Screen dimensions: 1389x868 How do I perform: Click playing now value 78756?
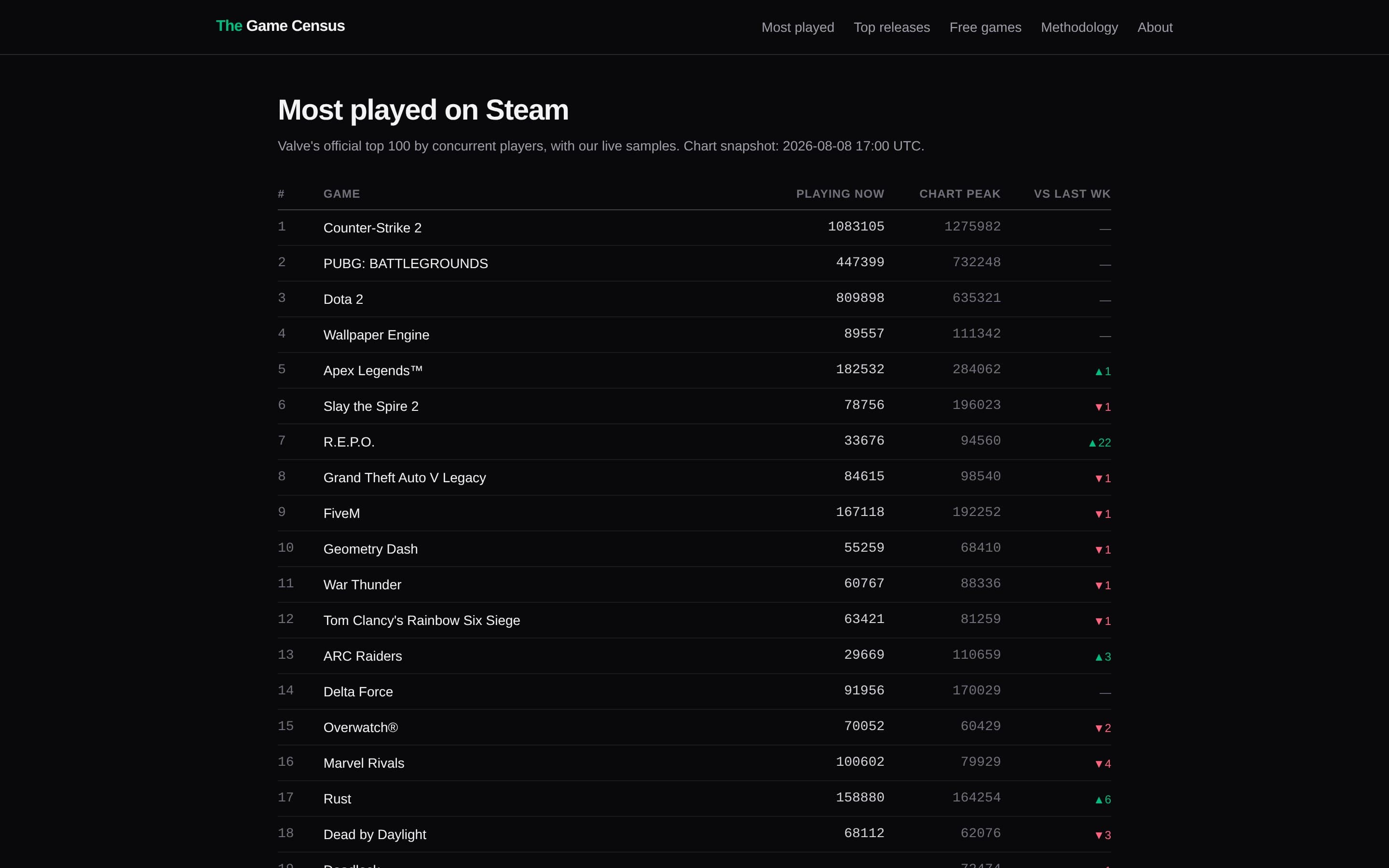pyautogui.click(x=864, y=405)
